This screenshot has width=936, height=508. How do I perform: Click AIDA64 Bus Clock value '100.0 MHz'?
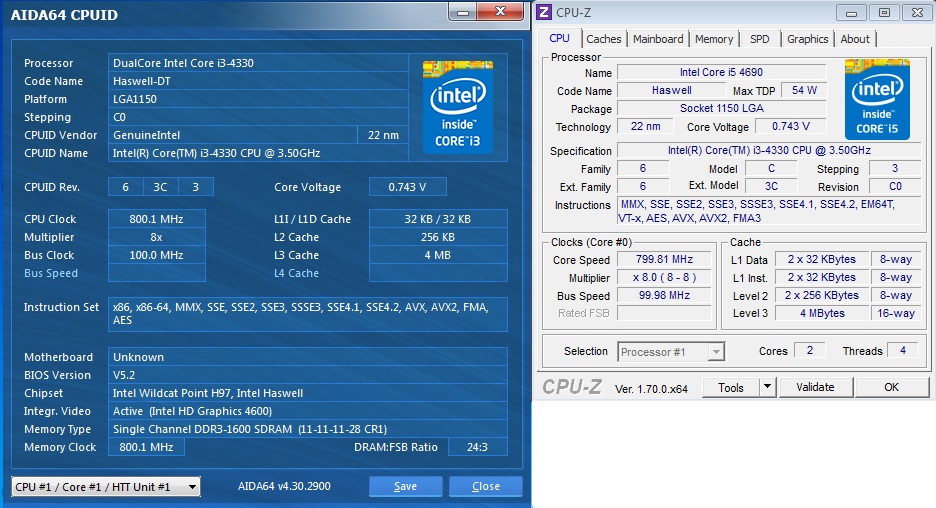[x=156, y=254]
